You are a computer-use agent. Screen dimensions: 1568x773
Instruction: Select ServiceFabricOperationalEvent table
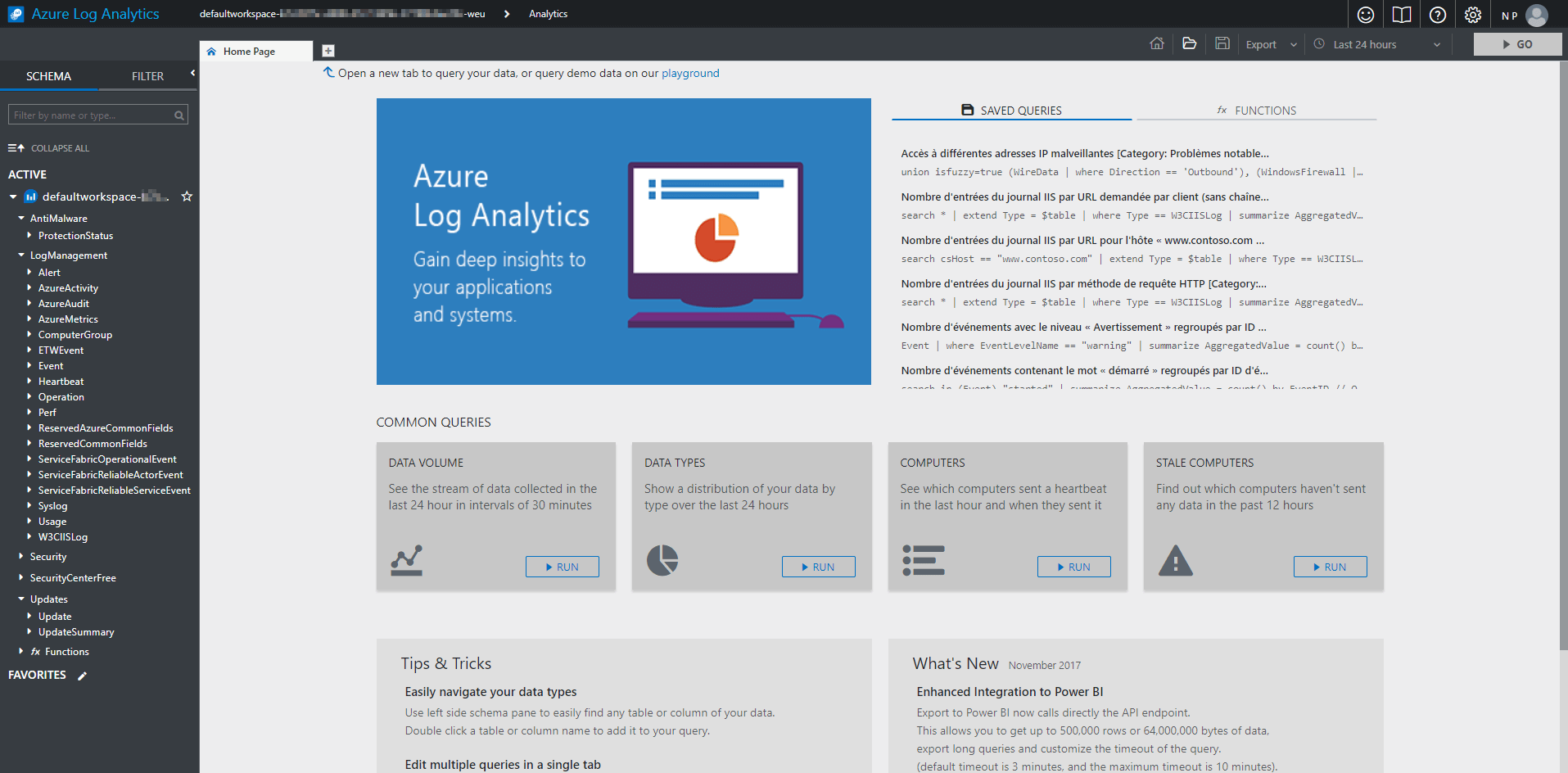107,459
